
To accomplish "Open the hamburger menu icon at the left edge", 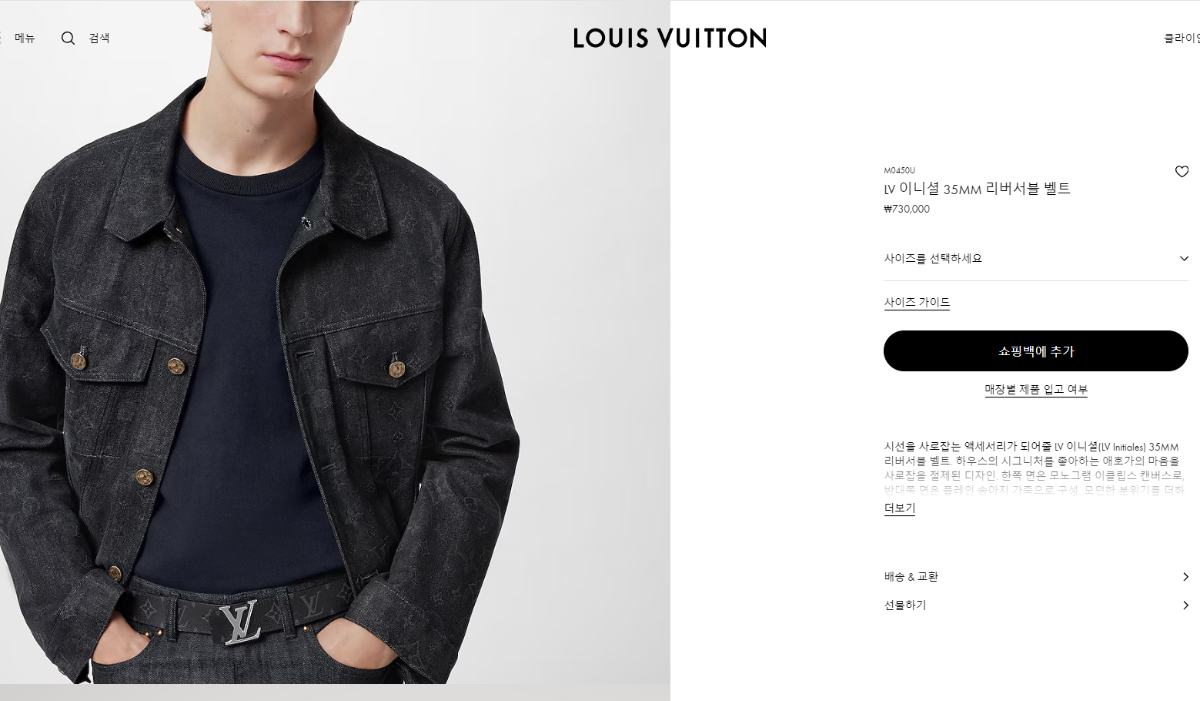I will click(x=1, y=38).
